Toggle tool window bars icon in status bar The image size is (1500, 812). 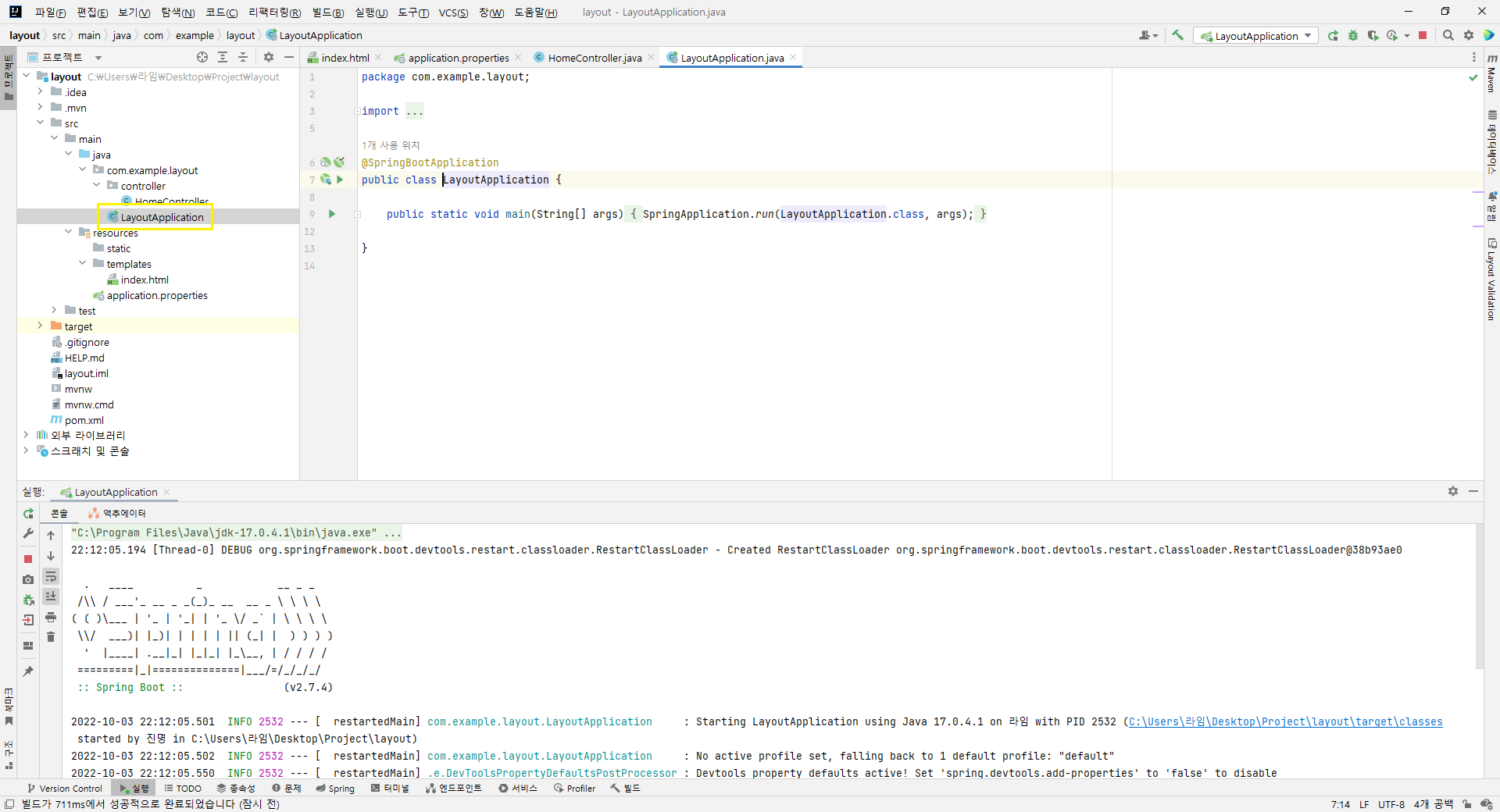9,804
